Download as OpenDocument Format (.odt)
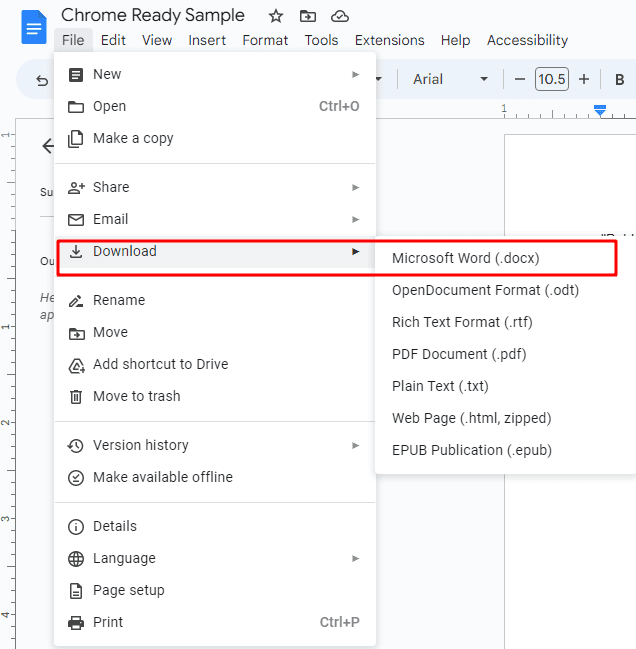636x649 pixels. [x=505, y=290]
